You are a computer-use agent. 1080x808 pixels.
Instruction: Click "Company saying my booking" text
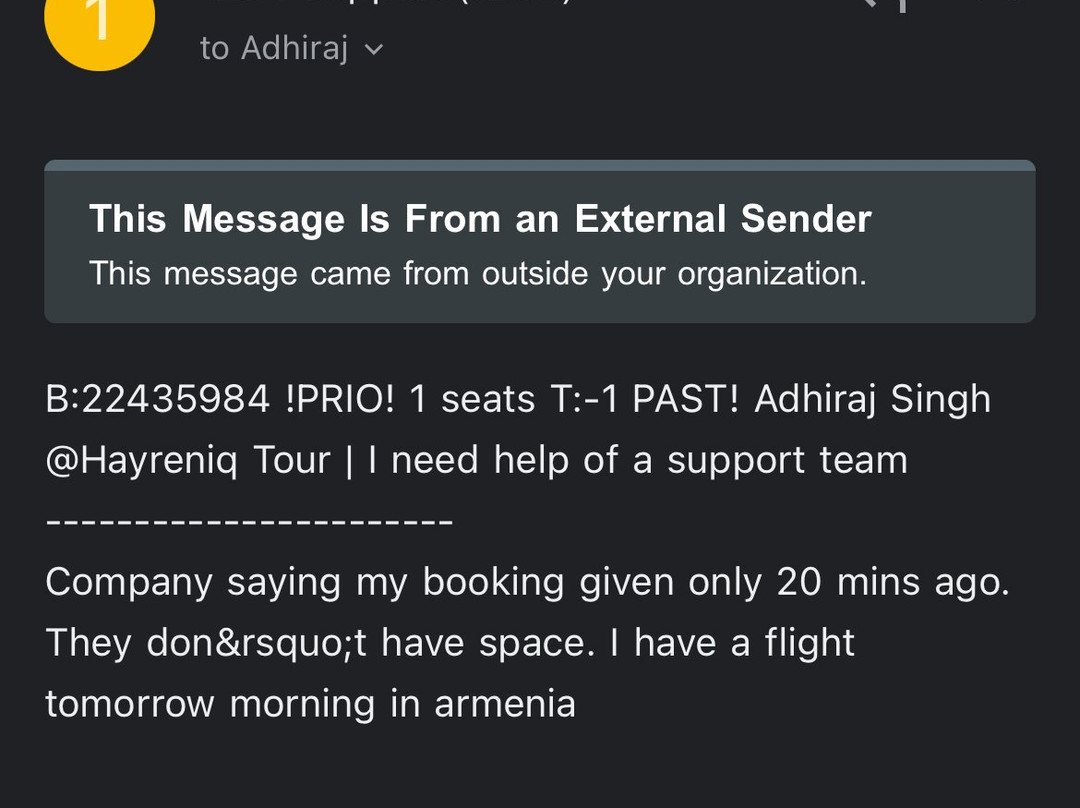point(305,582)
